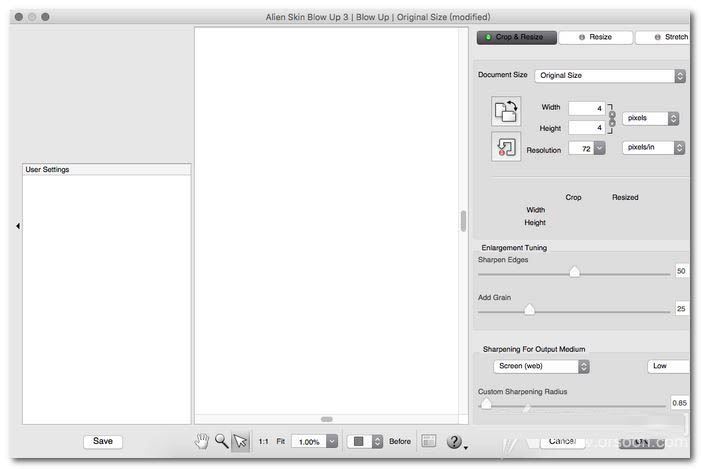Click the Add Grain value box 25

(x=681, y=308)
